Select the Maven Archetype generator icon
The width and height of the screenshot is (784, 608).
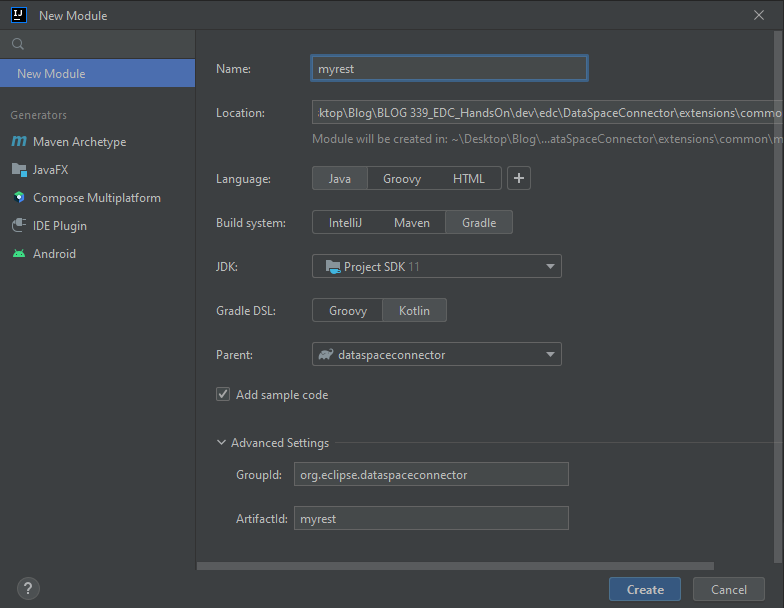click(19, 142)
